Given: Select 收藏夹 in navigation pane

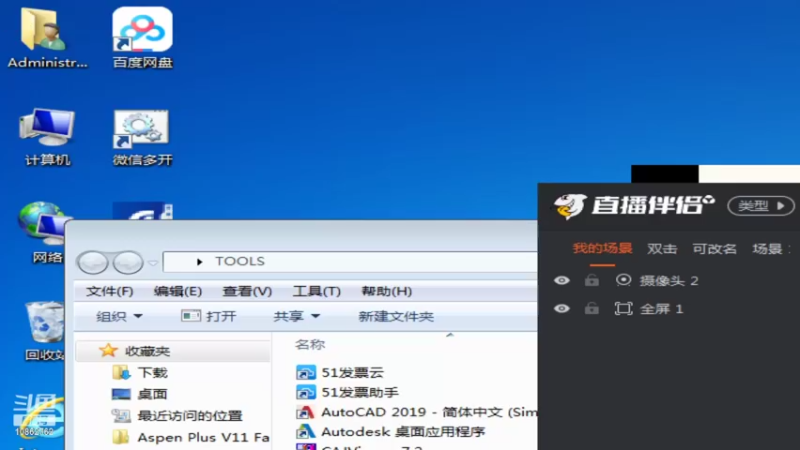Looking at the screenshot, I should click(173, 351).
